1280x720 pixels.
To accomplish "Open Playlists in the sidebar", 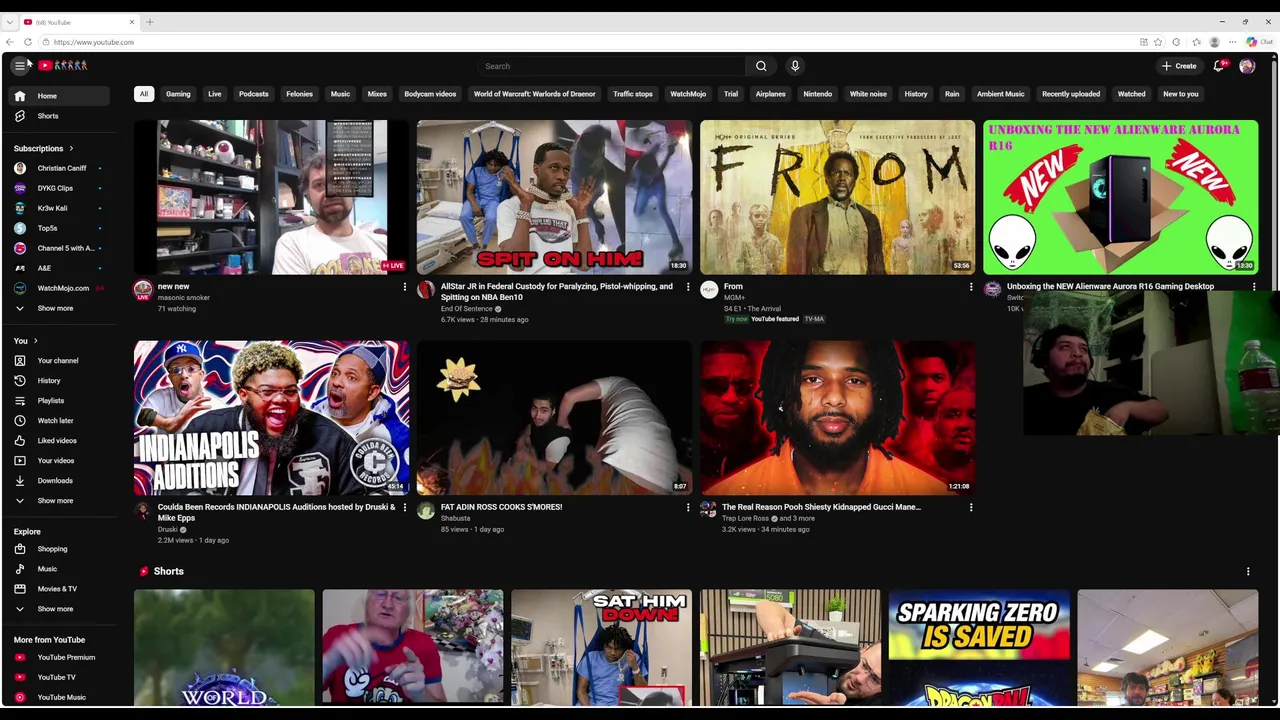I will point(60,401).
